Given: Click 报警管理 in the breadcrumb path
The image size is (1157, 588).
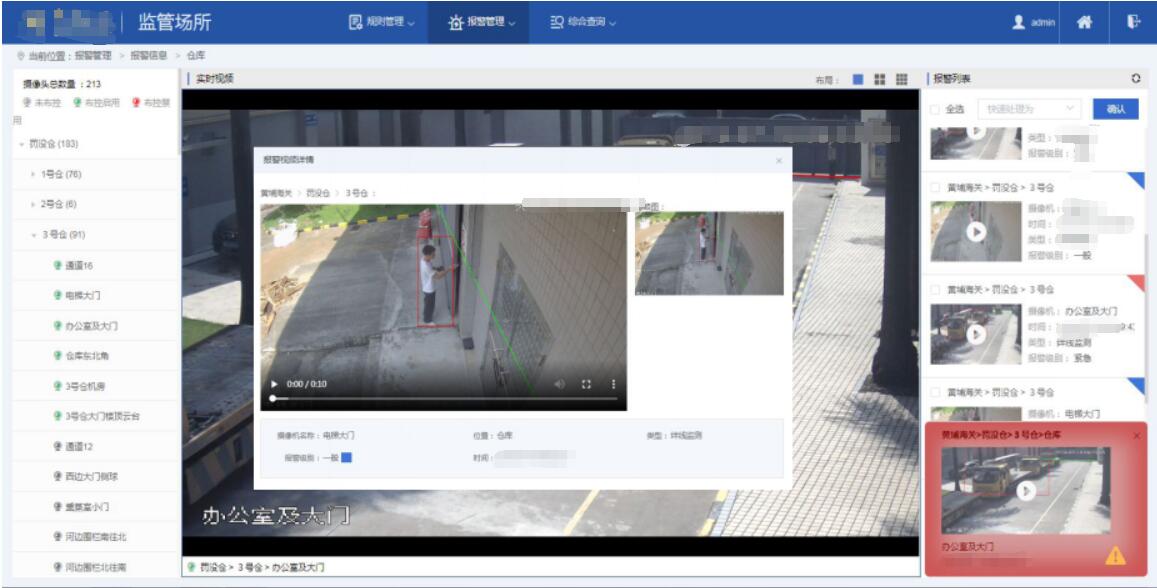Looking at the screenshot, I should pos(92,55).
